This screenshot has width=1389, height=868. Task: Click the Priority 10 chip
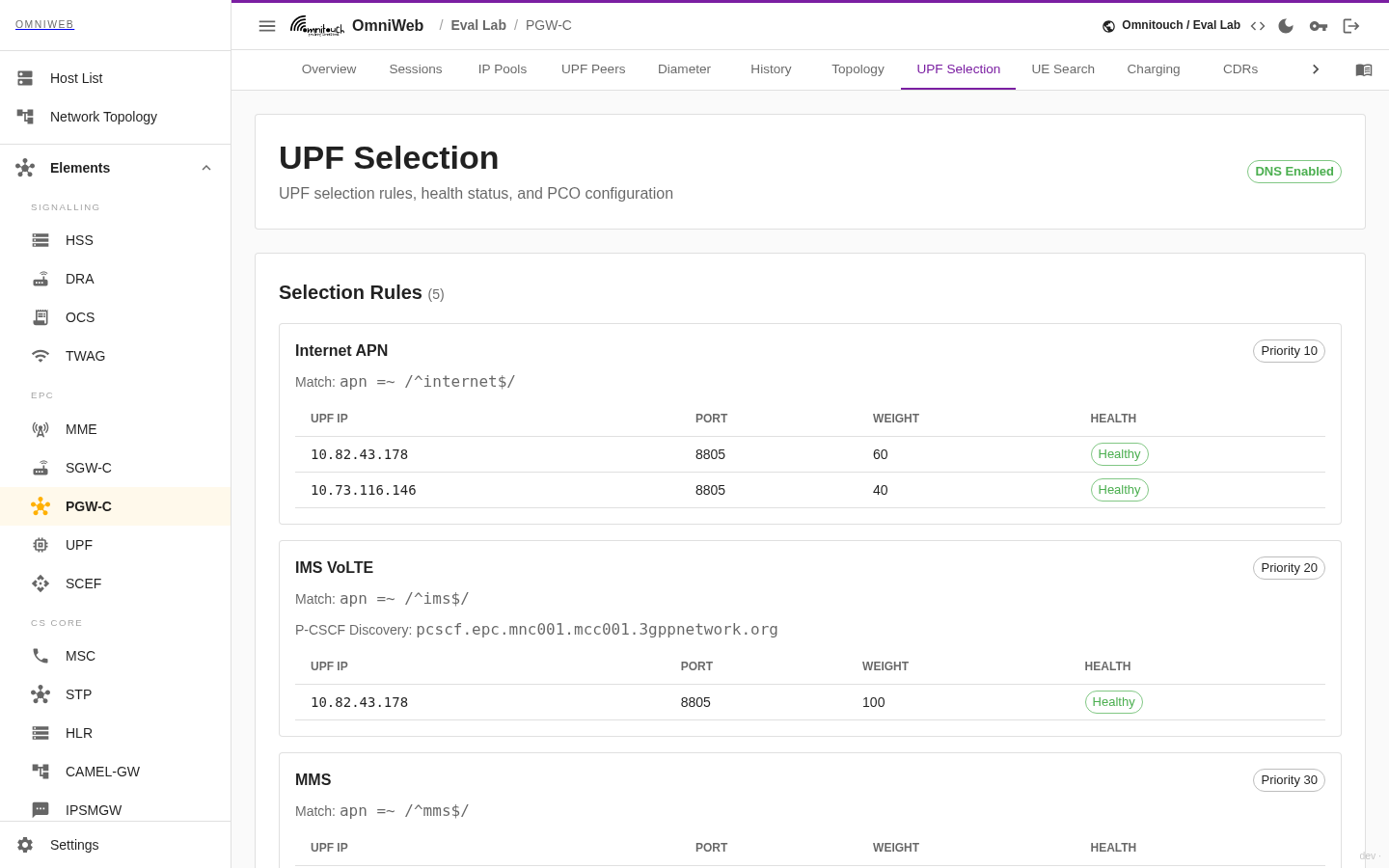point(1289,351)
